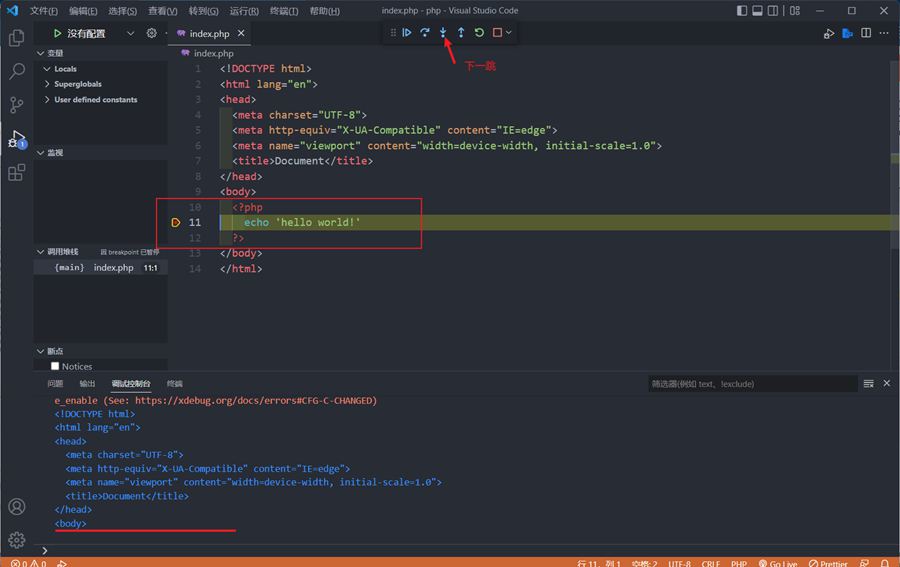Open the 运行(R) menu
This screenshot has height=567, width=900.
coord(244,11)
